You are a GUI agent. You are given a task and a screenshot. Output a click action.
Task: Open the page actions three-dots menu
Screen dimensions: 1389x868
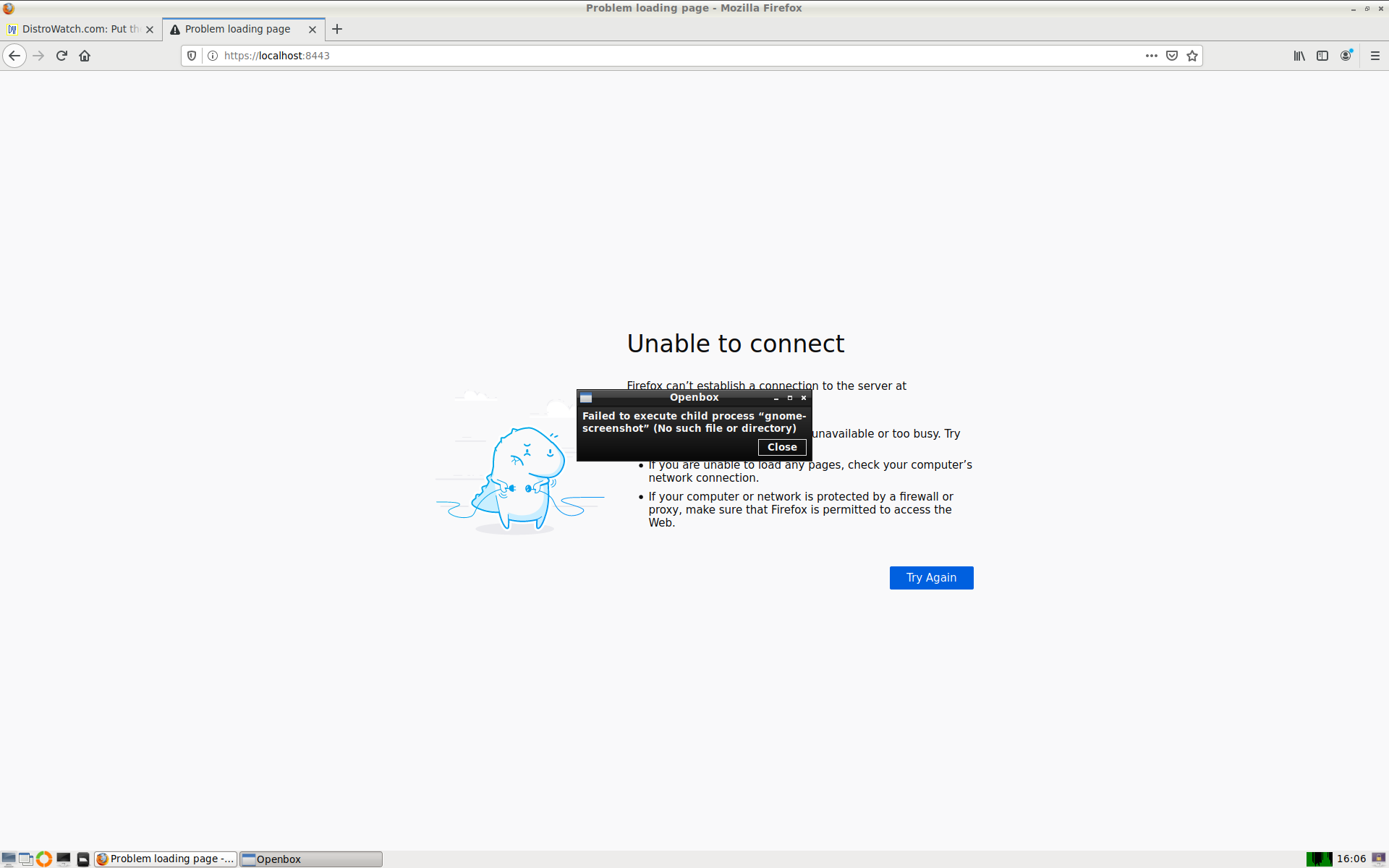(1151, 56)
